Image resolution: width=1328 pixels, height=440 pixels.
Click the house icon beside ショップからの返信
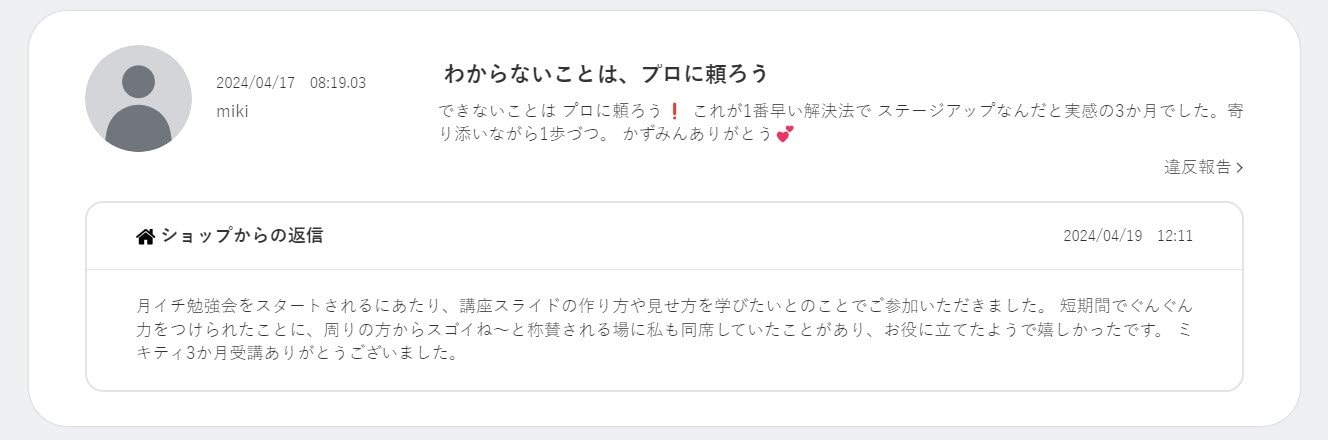tap(145, 236)
